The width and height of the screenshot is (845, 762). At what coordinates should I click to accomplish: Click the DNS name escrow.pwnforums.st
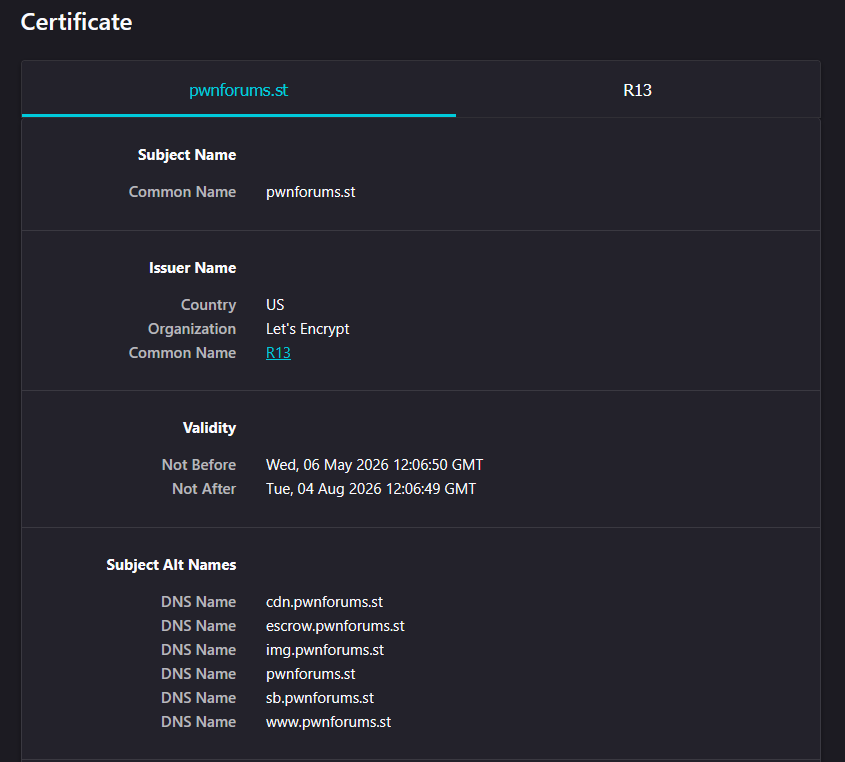coord(335,626)
